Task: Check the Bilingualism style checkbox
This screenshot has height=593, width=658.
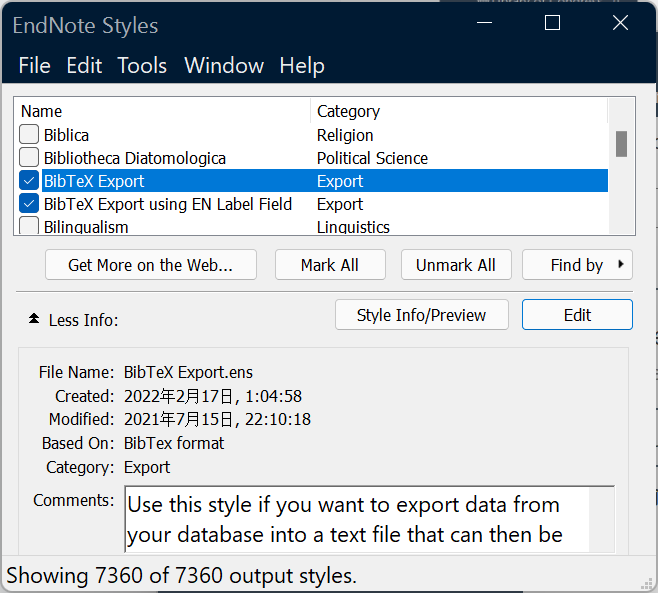Action: [x=29, y=226]
